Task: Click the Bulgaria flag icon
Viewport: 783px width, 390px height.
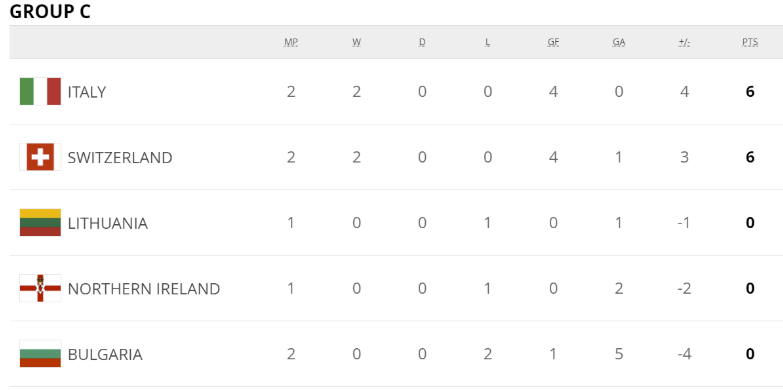Action: [40, 354]
